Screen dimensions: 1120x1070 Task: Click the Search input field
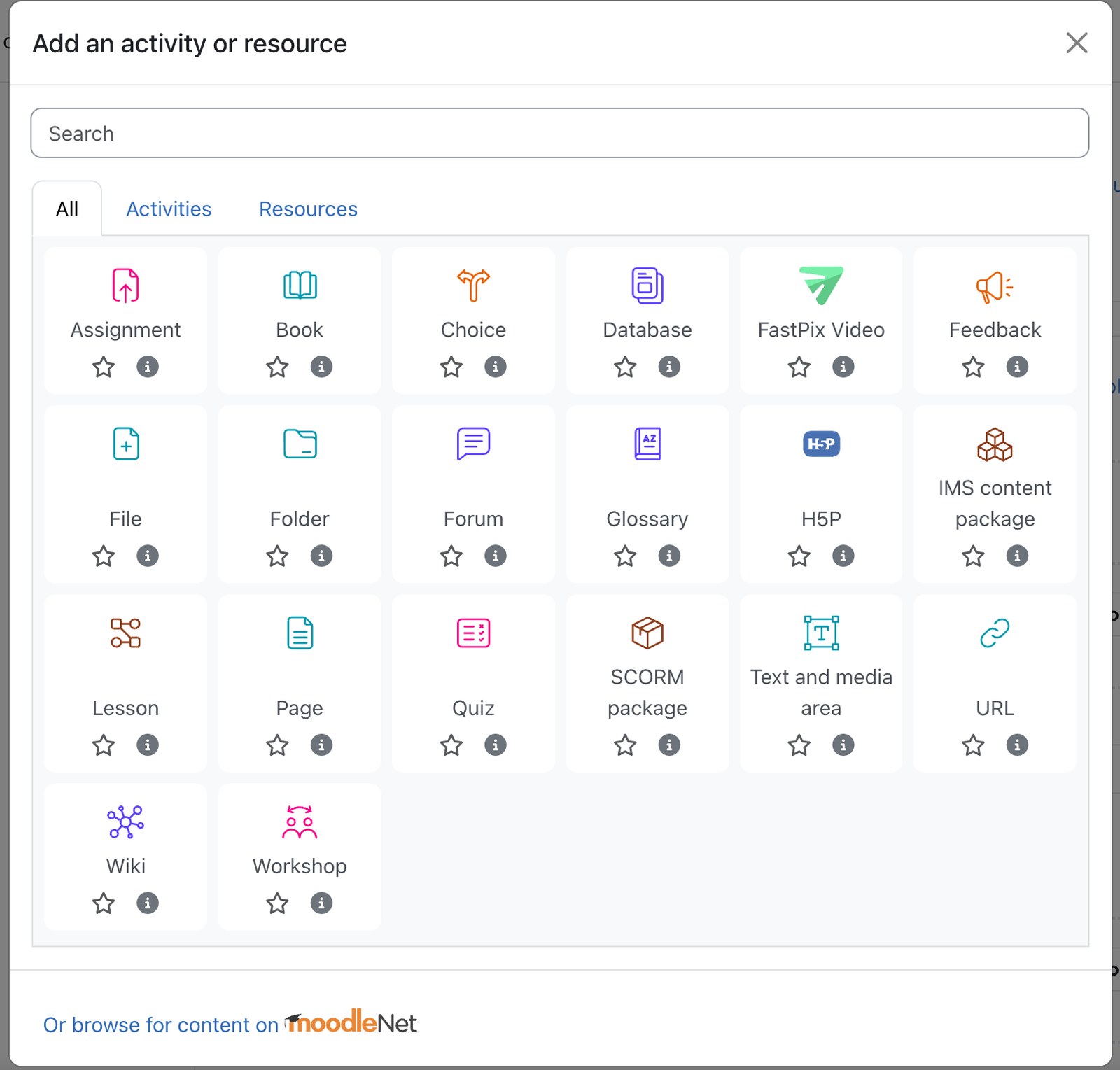click(x=560, y=133)
